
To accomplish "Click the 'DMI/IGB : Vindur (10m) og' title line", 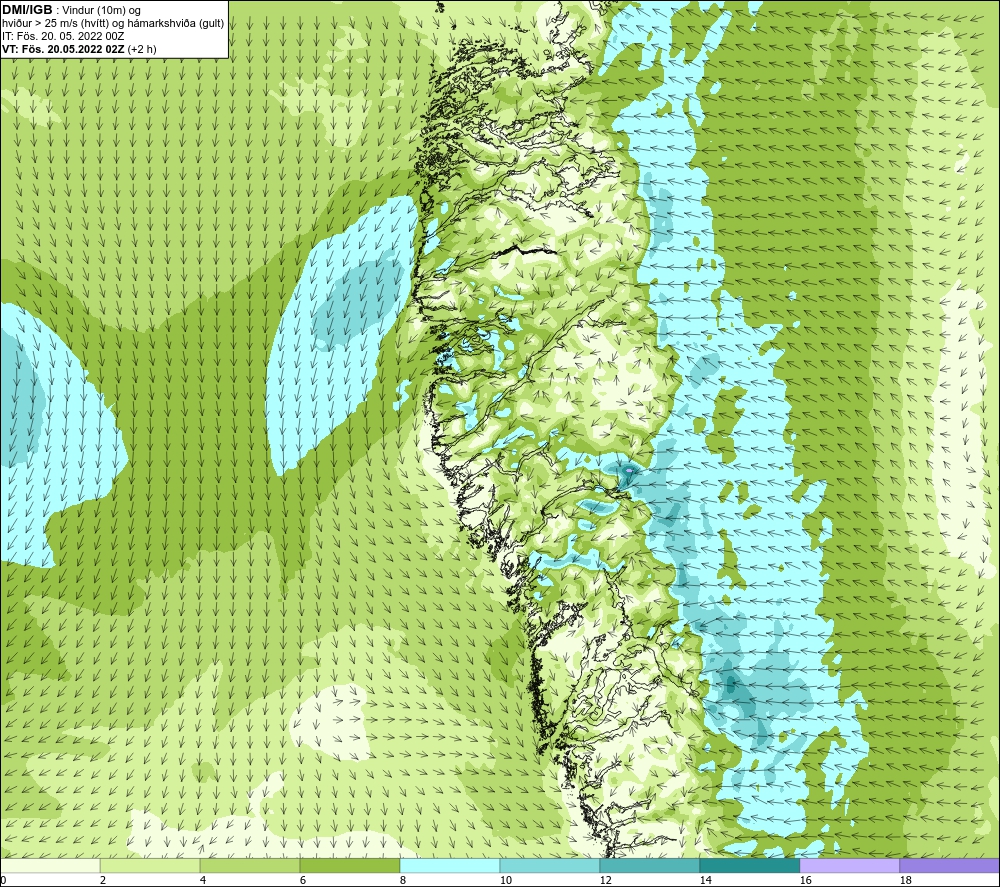I will click(71, 10).
